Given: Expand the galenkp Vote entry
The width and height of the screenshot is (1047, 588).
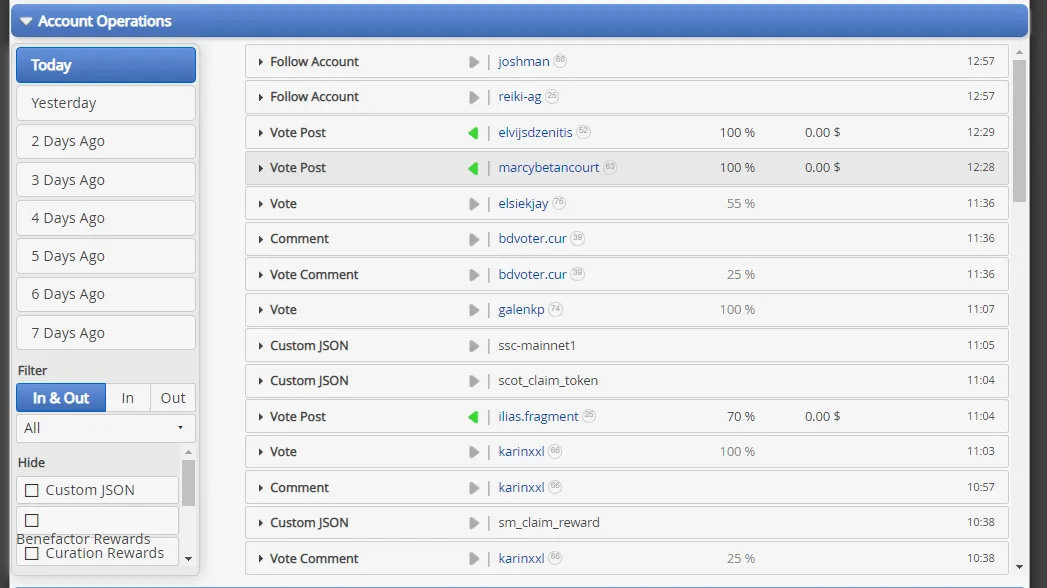Looking at the screenshot, I should (260, 310).
